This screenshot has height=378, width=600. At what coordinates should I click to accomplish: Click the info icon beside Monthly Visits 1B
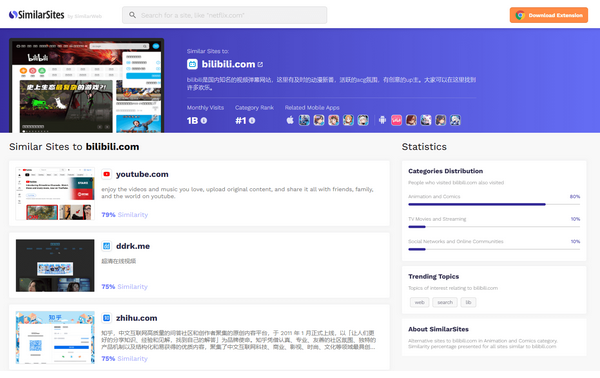pos(204,121)
